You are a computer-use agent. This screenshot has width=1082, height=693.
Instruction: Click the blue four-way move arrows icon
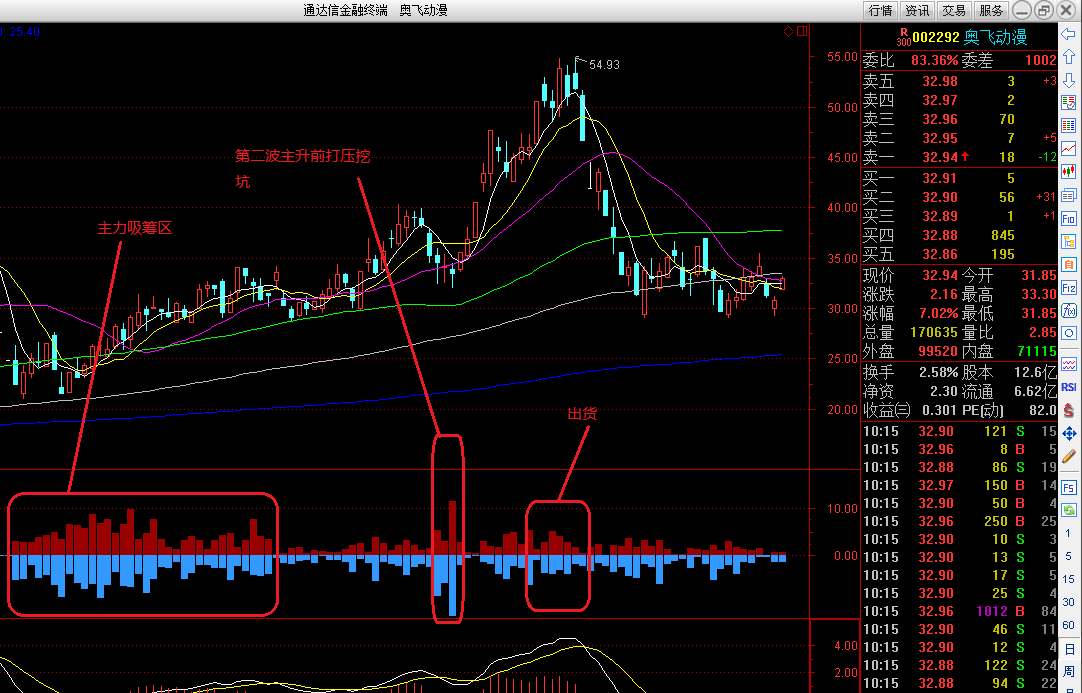[1069, 433]
